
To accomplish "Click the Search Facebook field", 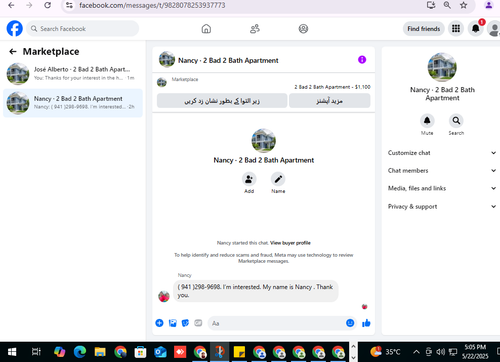I will click(82, 29).
